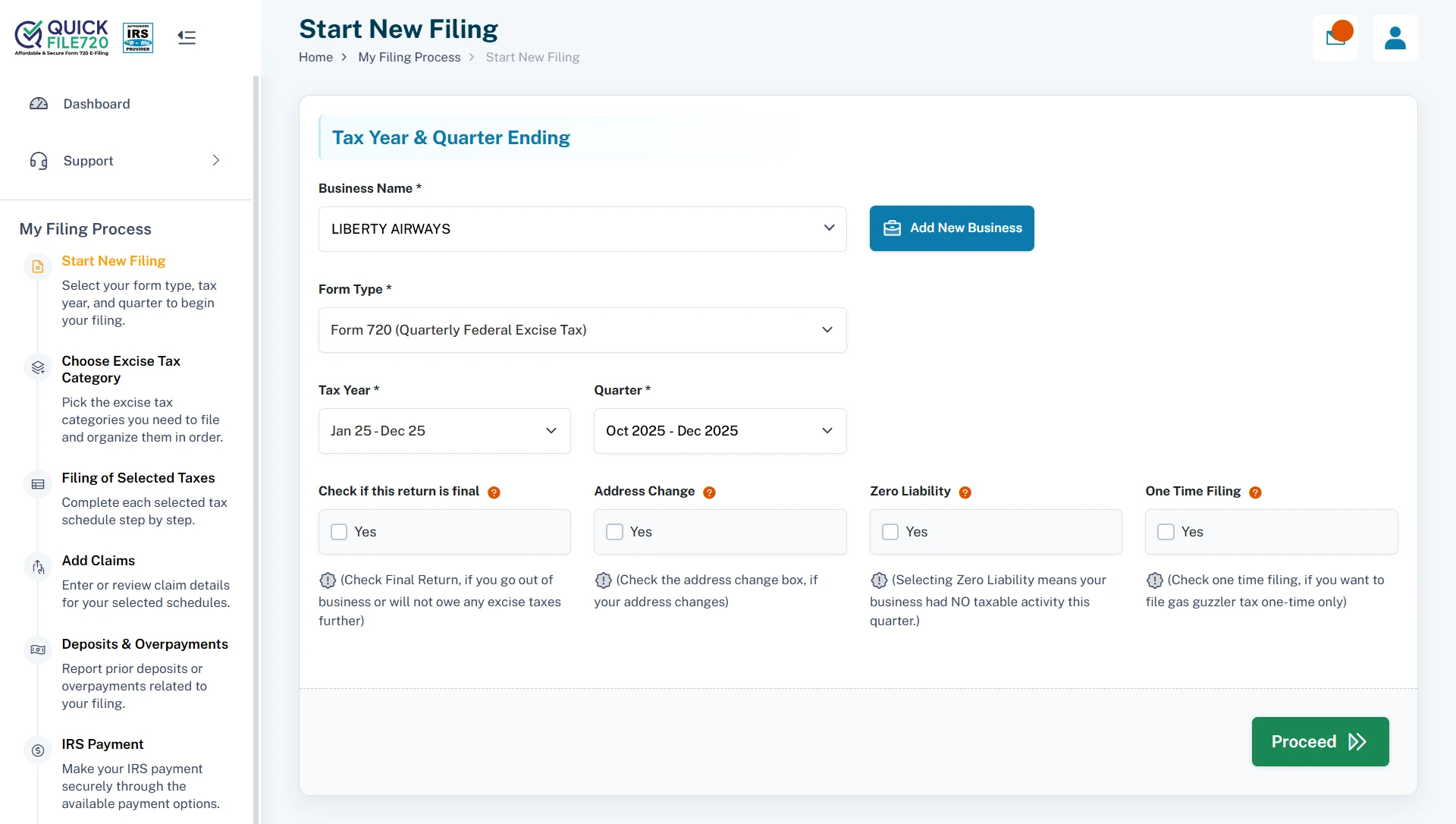The width and height of the screenshot is (1456, 824).
Task: Select the Choose Excise Tax Category step icon
Action: coord(39,367)
